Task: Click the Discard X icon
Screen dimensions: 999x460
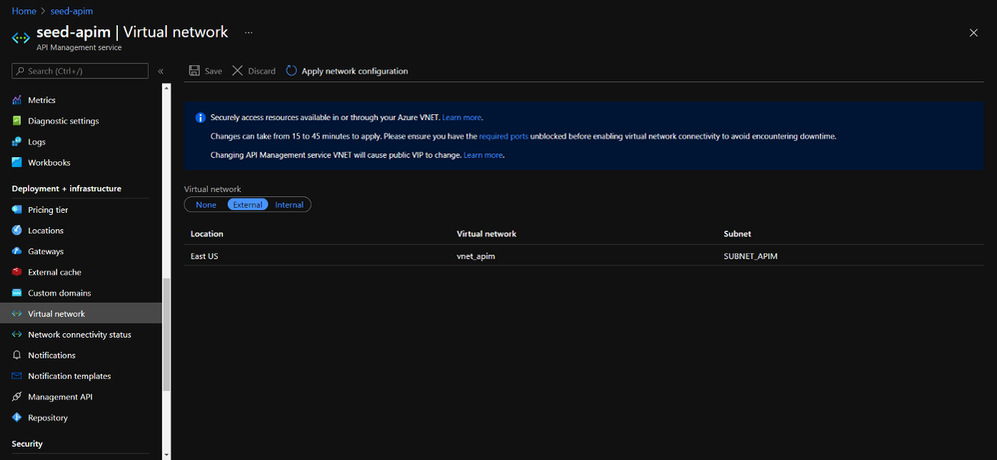Action: tap(238, 71)
